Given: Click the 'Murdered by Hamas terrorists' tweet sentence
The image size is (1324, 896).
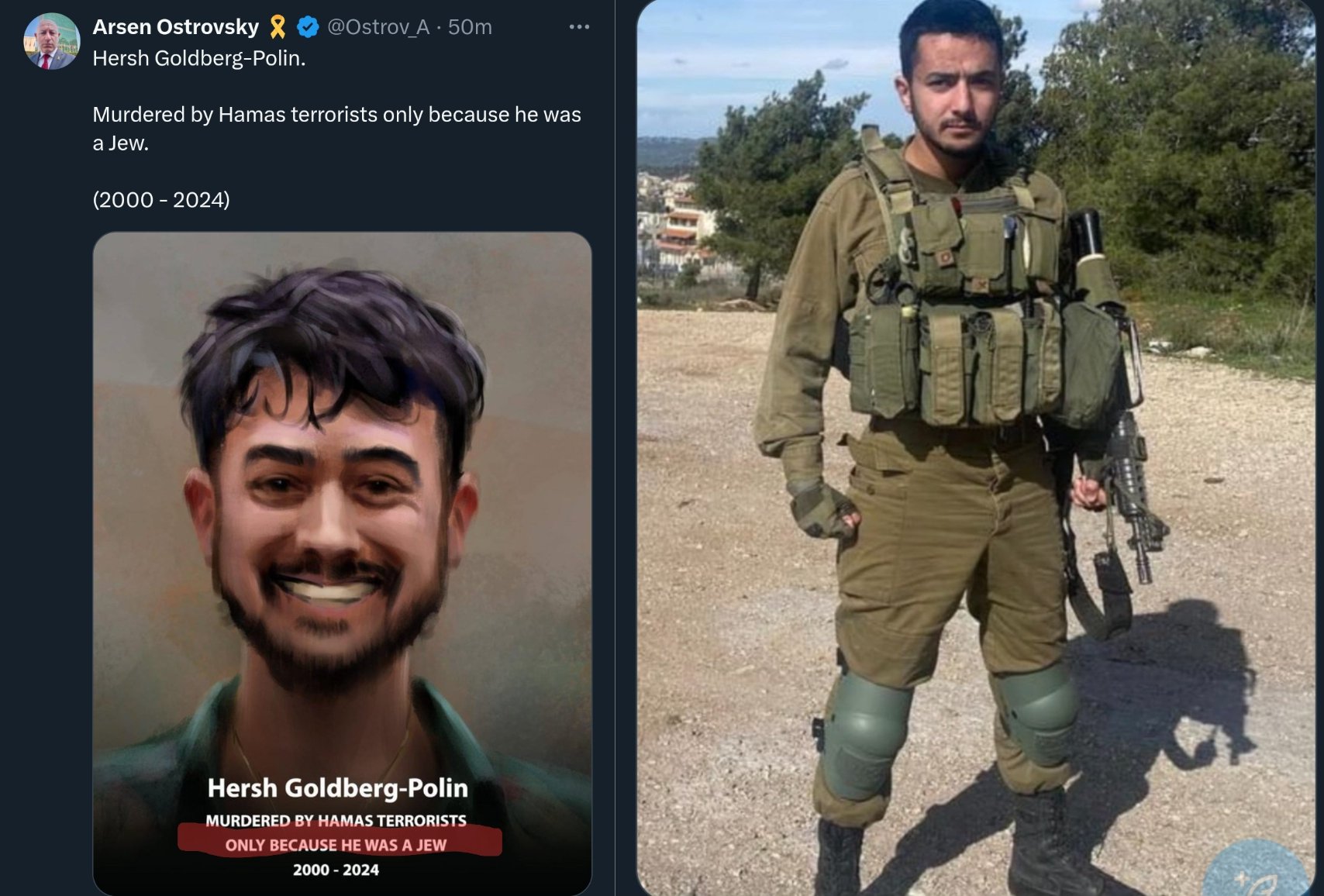Looking at the screenshot, I should [x=336, y=129].
